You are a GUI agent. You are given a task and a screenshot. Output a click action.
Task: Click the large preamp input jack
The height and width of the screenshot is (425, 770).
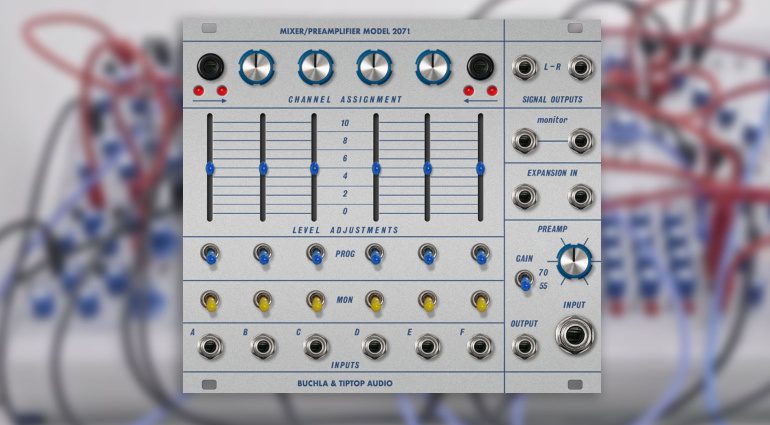[575, 335]
